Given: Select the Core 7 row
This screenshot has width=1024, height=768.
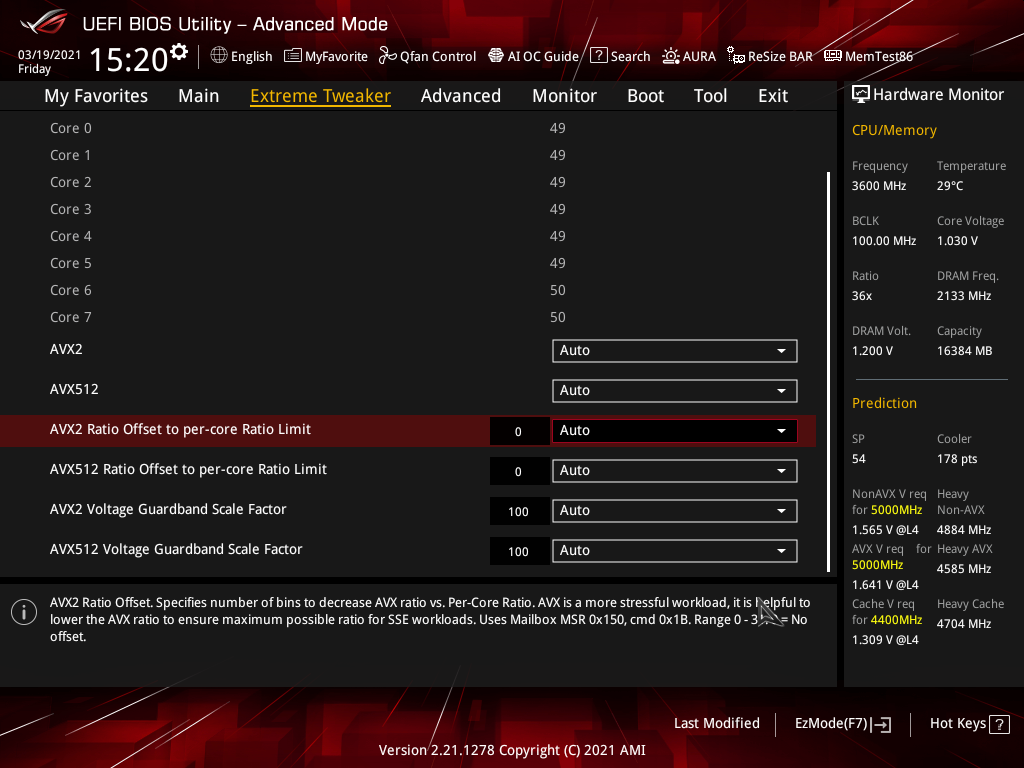Looking at the screenshot, I should click(408, 317).
